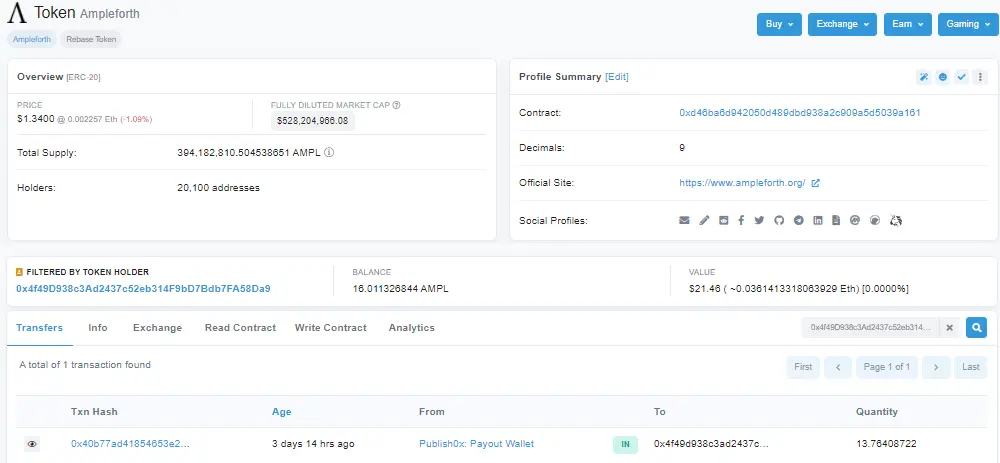
Task: Open the blog pencil social icon
Action: point(704,221)
